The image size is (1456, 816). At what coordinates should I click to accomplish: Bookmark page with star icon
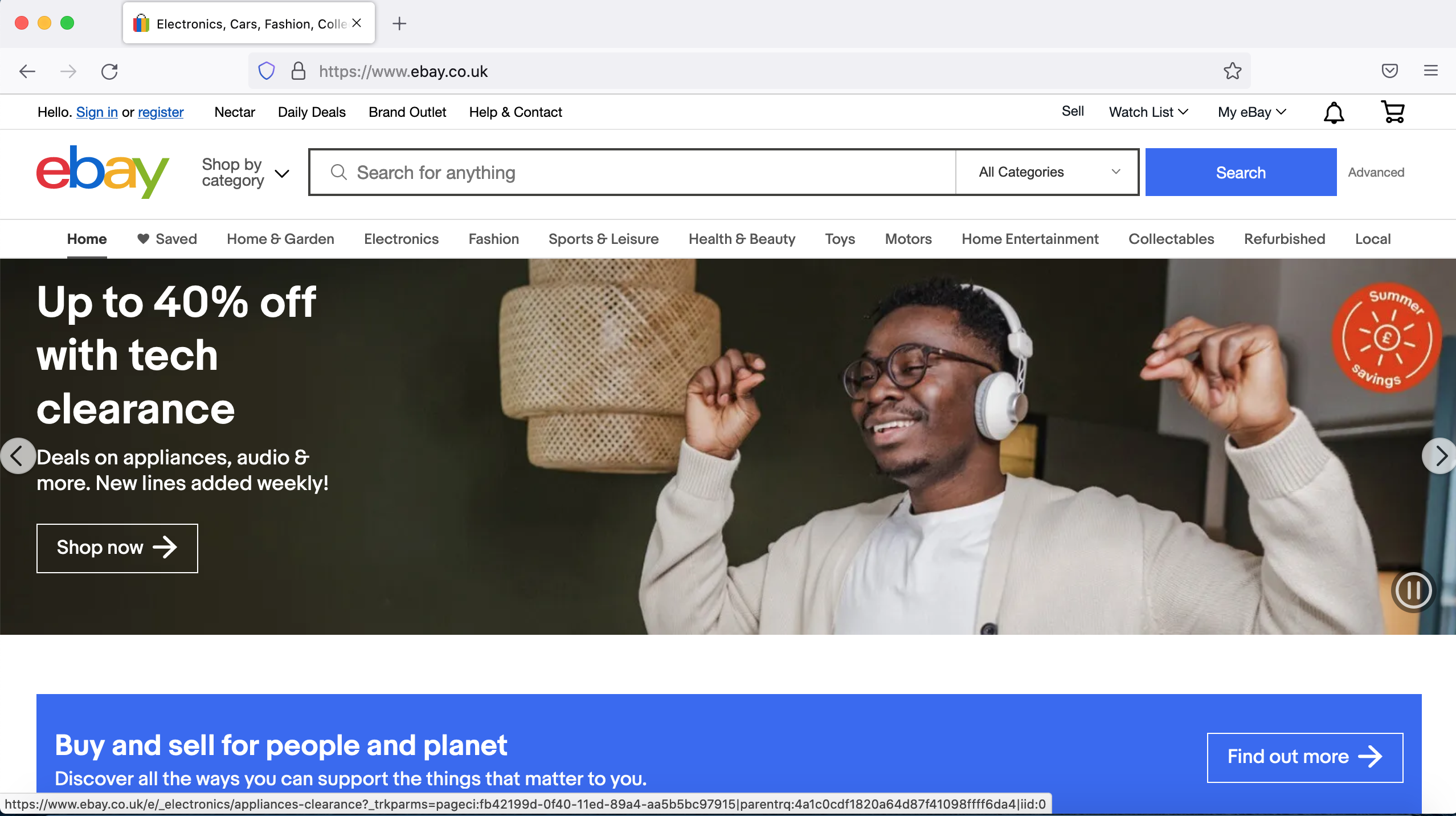[x=1232, y=71]
